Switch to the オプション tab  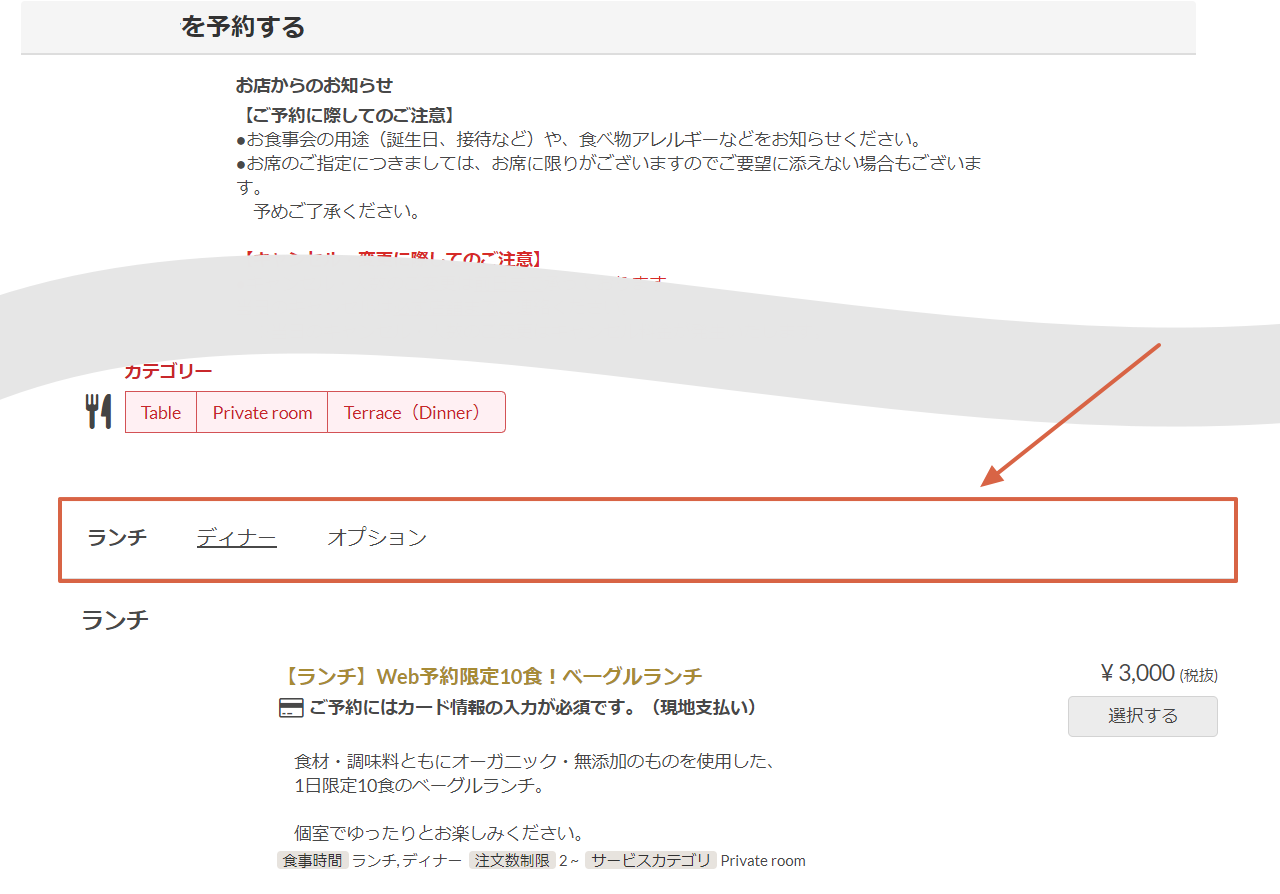tap(377, 538)
